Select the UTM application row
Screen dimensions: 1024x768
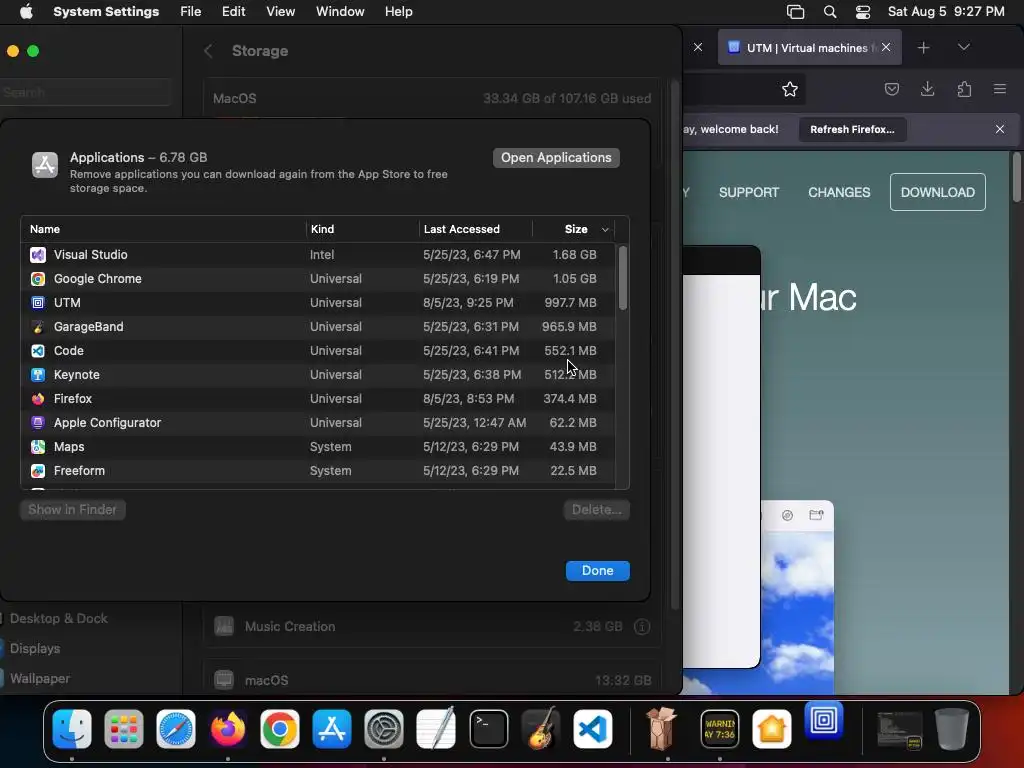[318, 303]
